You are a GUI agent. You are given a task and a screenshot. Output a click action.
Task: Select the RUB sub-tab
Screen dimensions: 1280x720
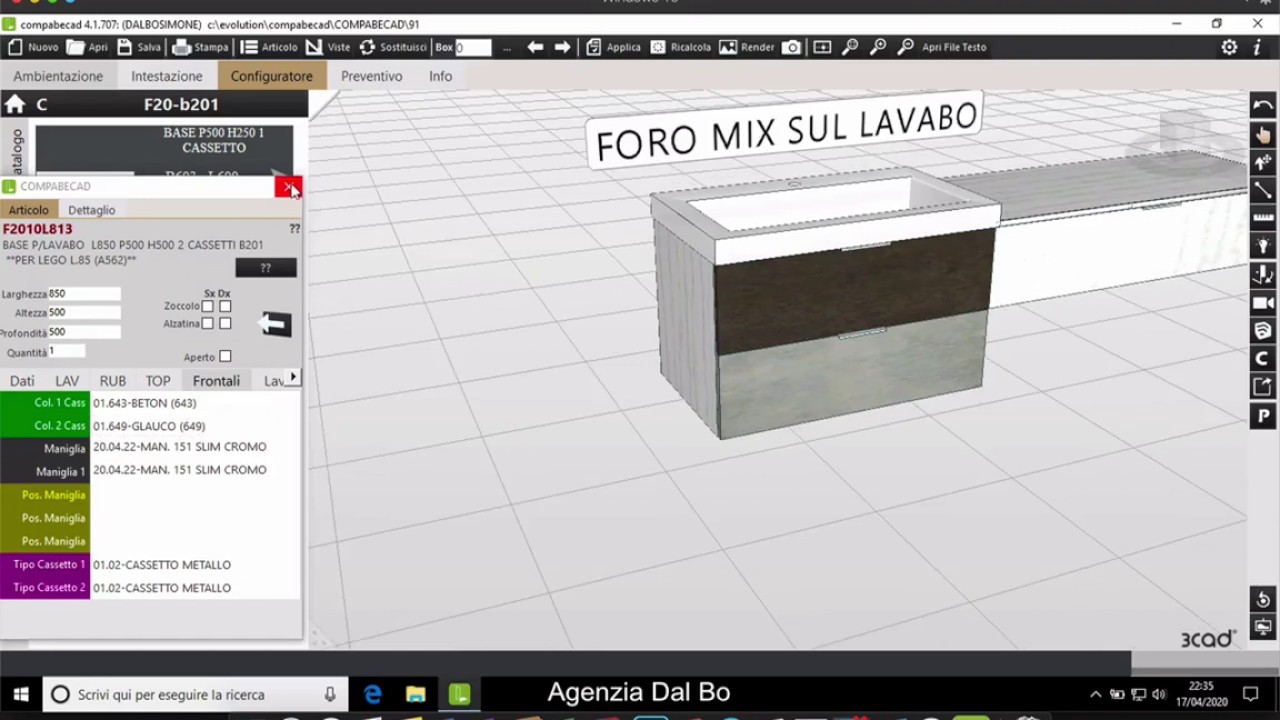(x=112, y=381)
